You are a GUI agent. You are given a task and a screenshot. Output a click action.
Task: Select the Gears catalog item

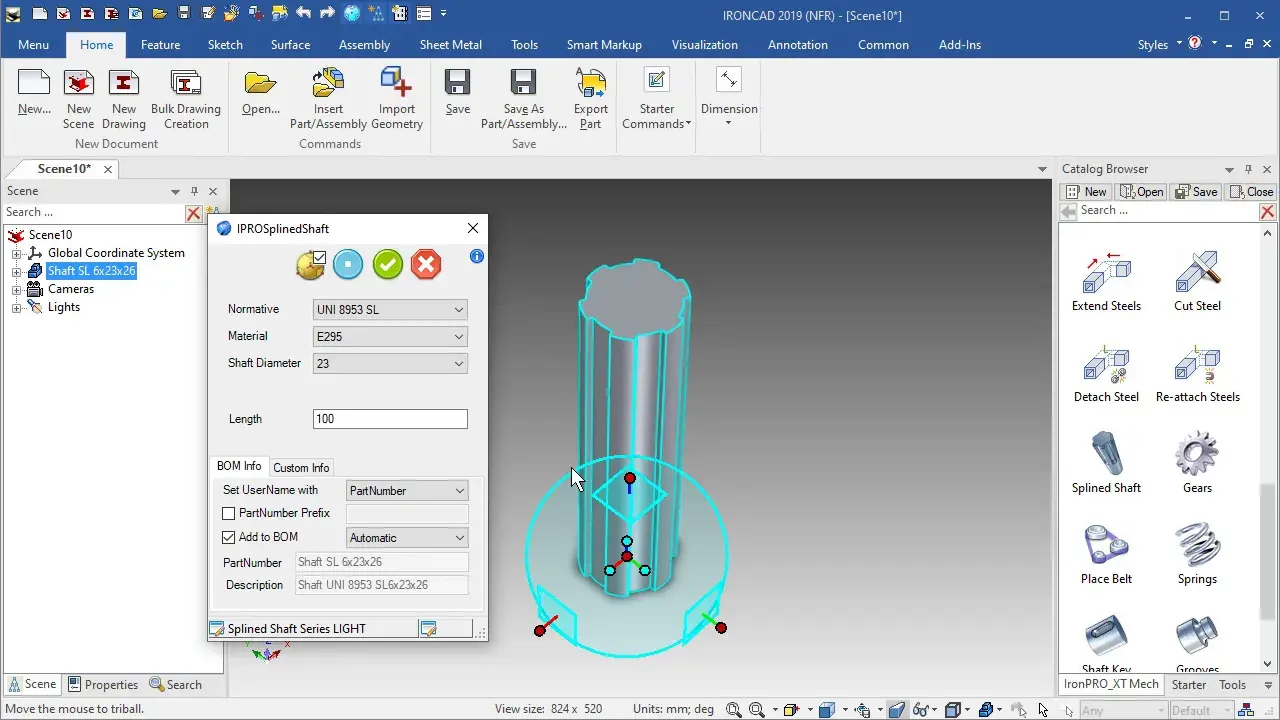pyautogui.click(x=1197, y=463)
